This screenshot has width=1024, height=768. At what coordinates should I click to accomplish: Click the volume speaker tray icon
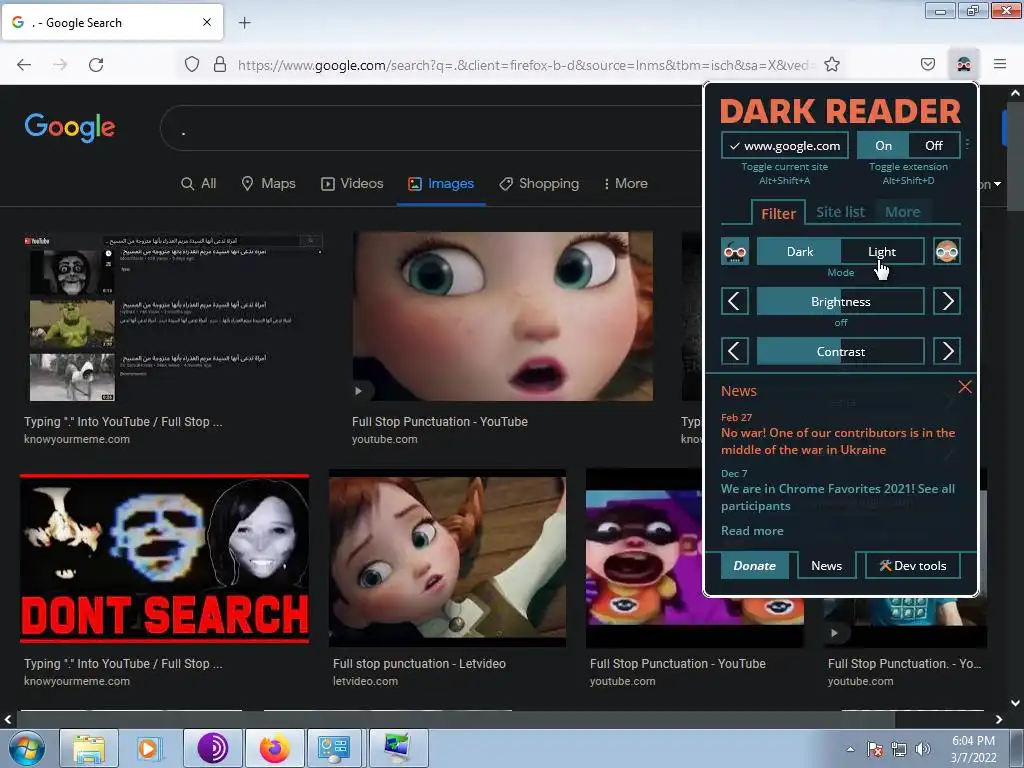point(923,748)
